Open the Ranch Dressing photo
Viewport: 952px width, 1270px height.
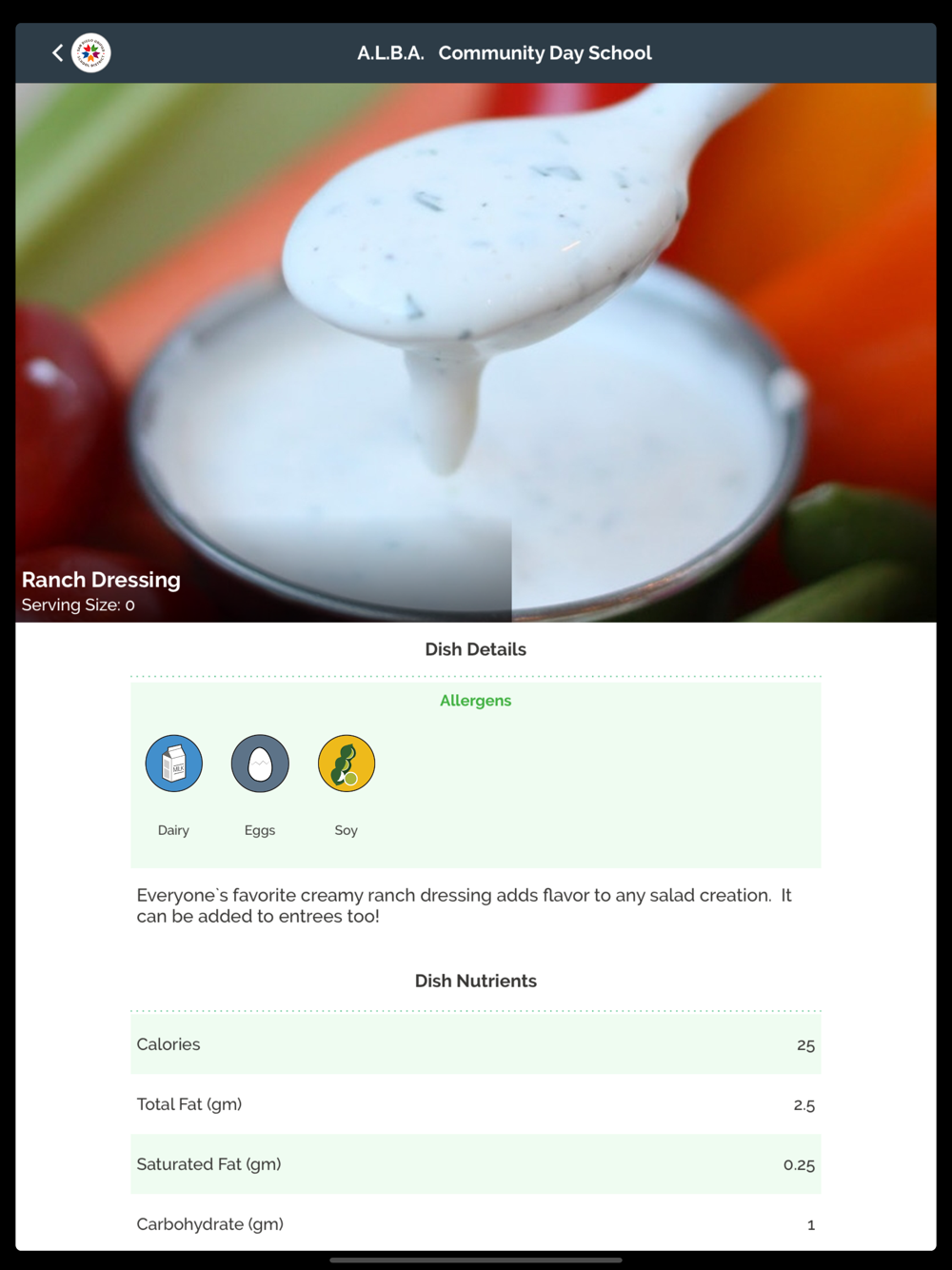pyautogui.click(x=476, y=352)
